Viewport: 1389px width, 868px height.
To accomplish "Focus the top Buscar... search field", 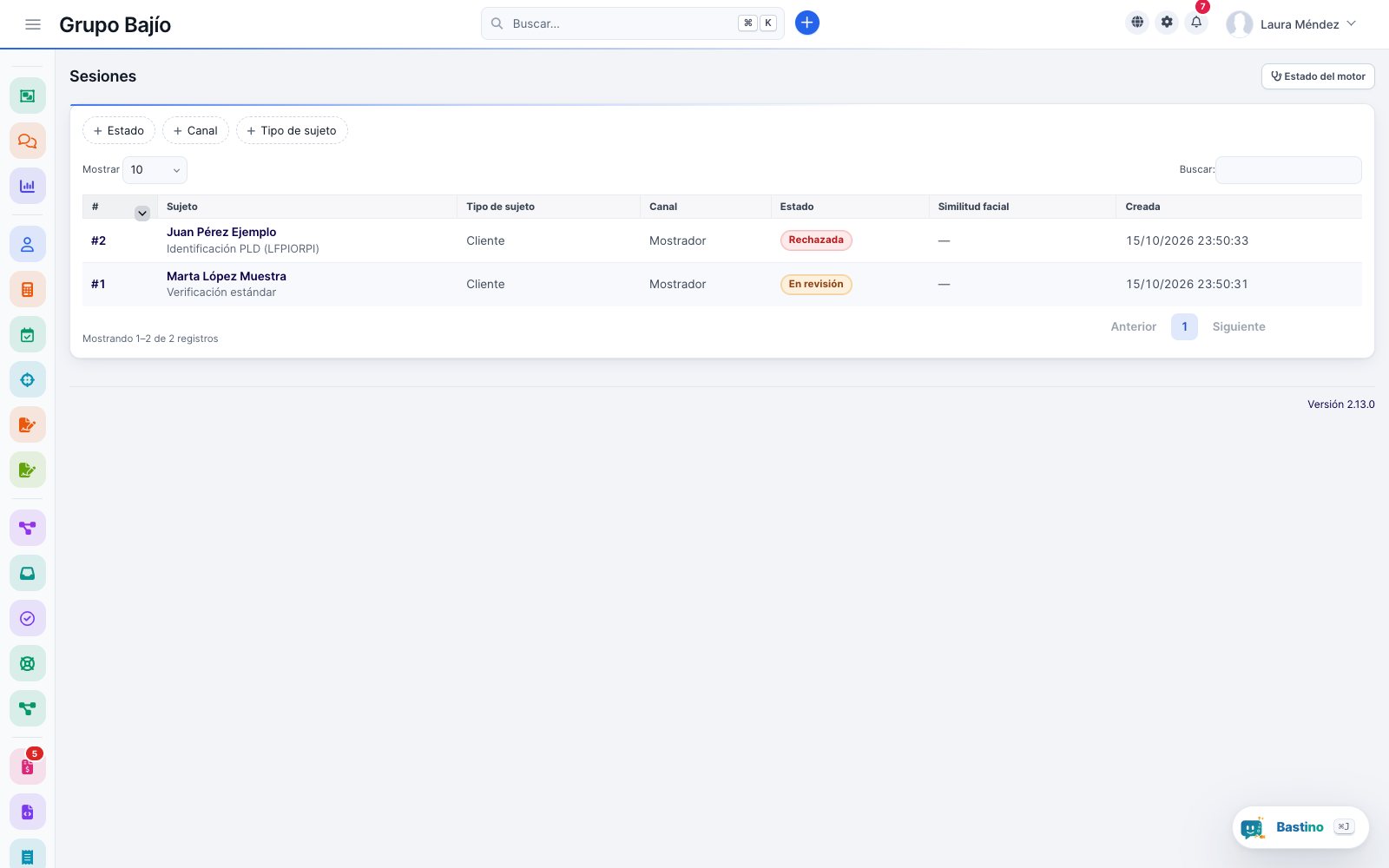I will coord(633,23).
